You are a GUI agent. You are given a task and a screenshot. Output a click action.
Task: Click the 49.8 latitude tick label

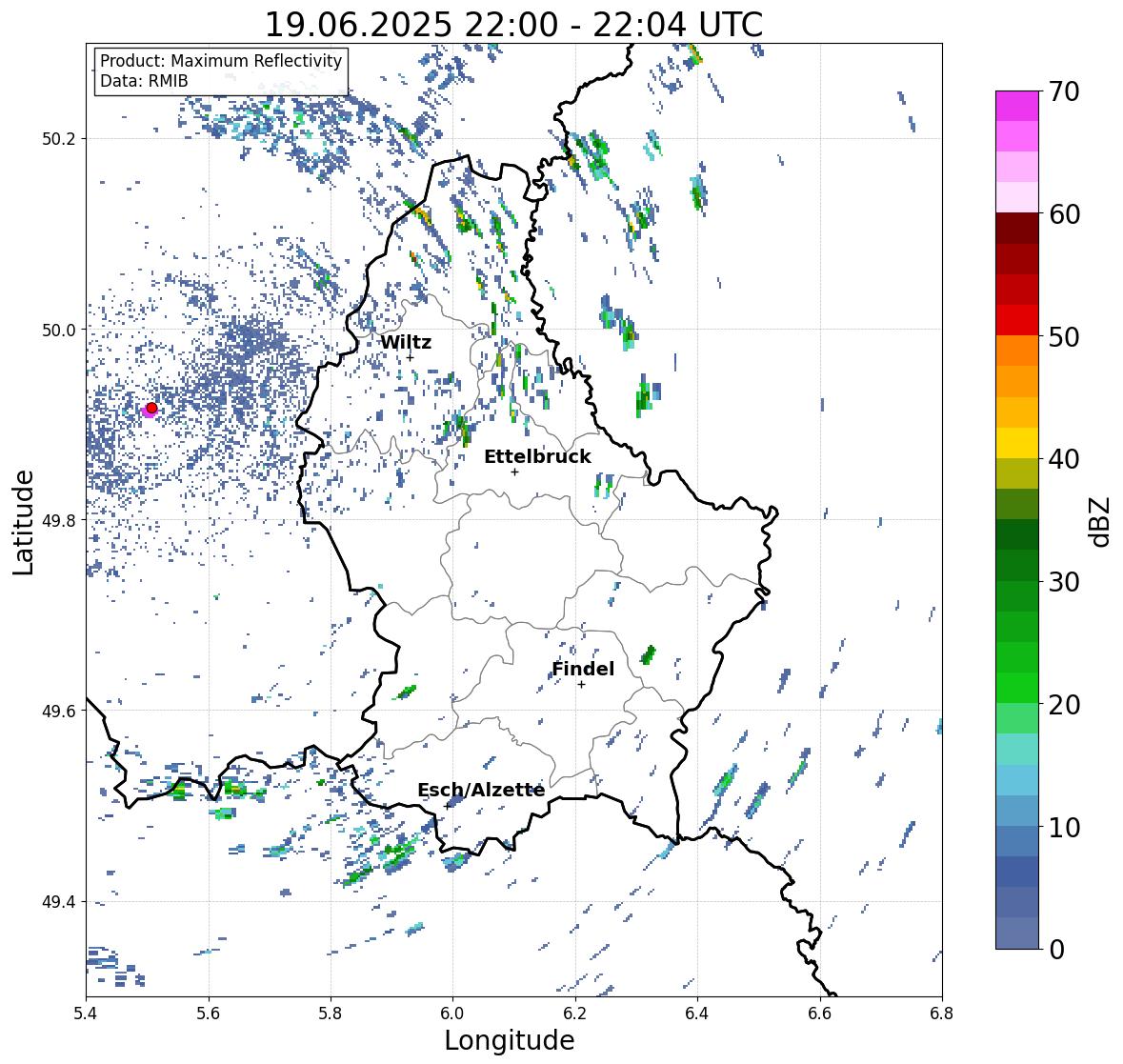59,520
